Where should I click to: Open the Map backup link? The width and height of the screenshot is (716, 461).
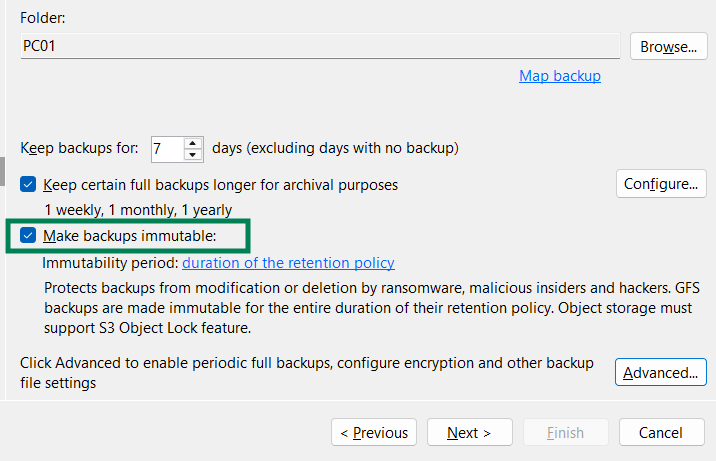(x=559, y=76)
